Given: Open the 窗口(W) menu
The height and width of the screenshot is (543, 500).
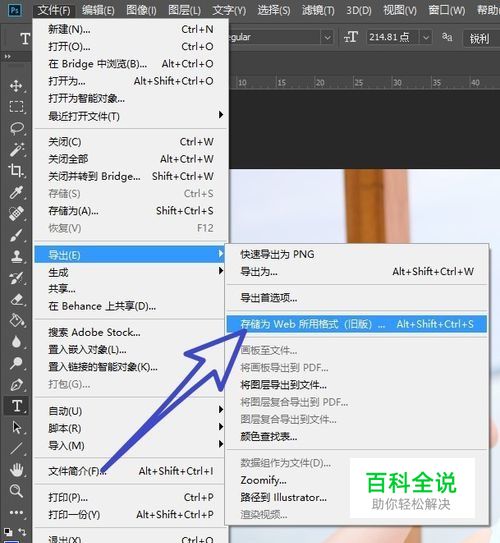Looking at the screenshot, I should (x=447, y=10).
